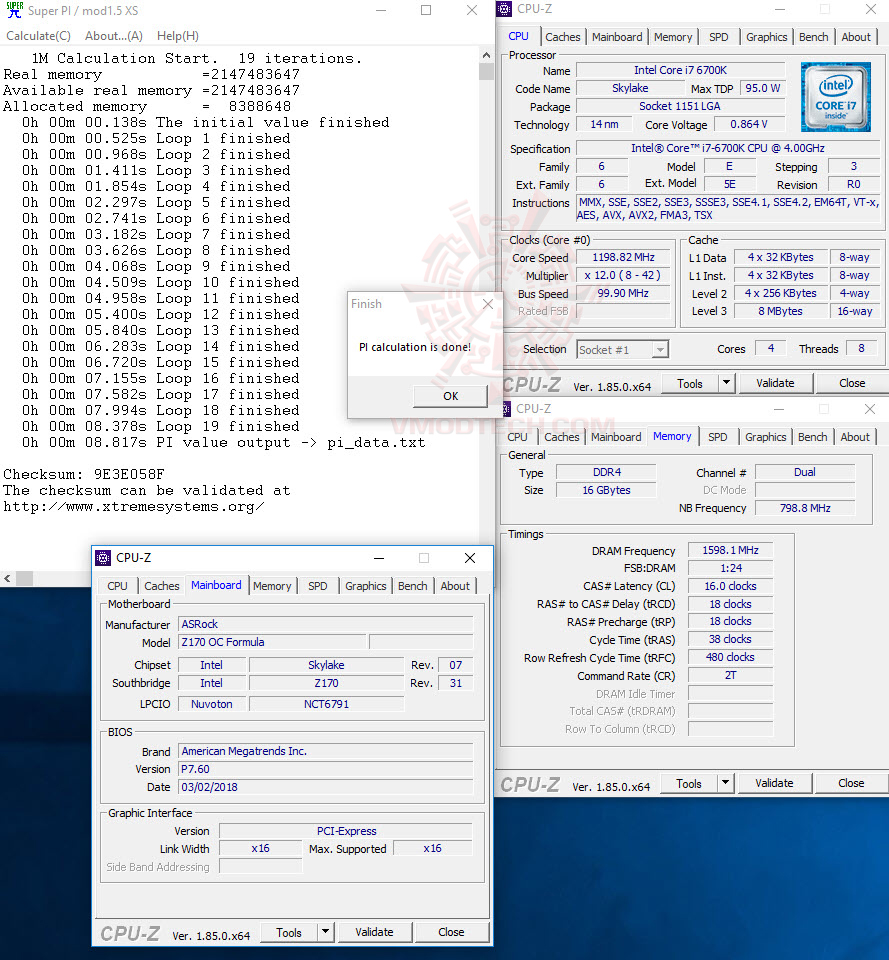Close the Finish dialog with X

coord(488,304)
